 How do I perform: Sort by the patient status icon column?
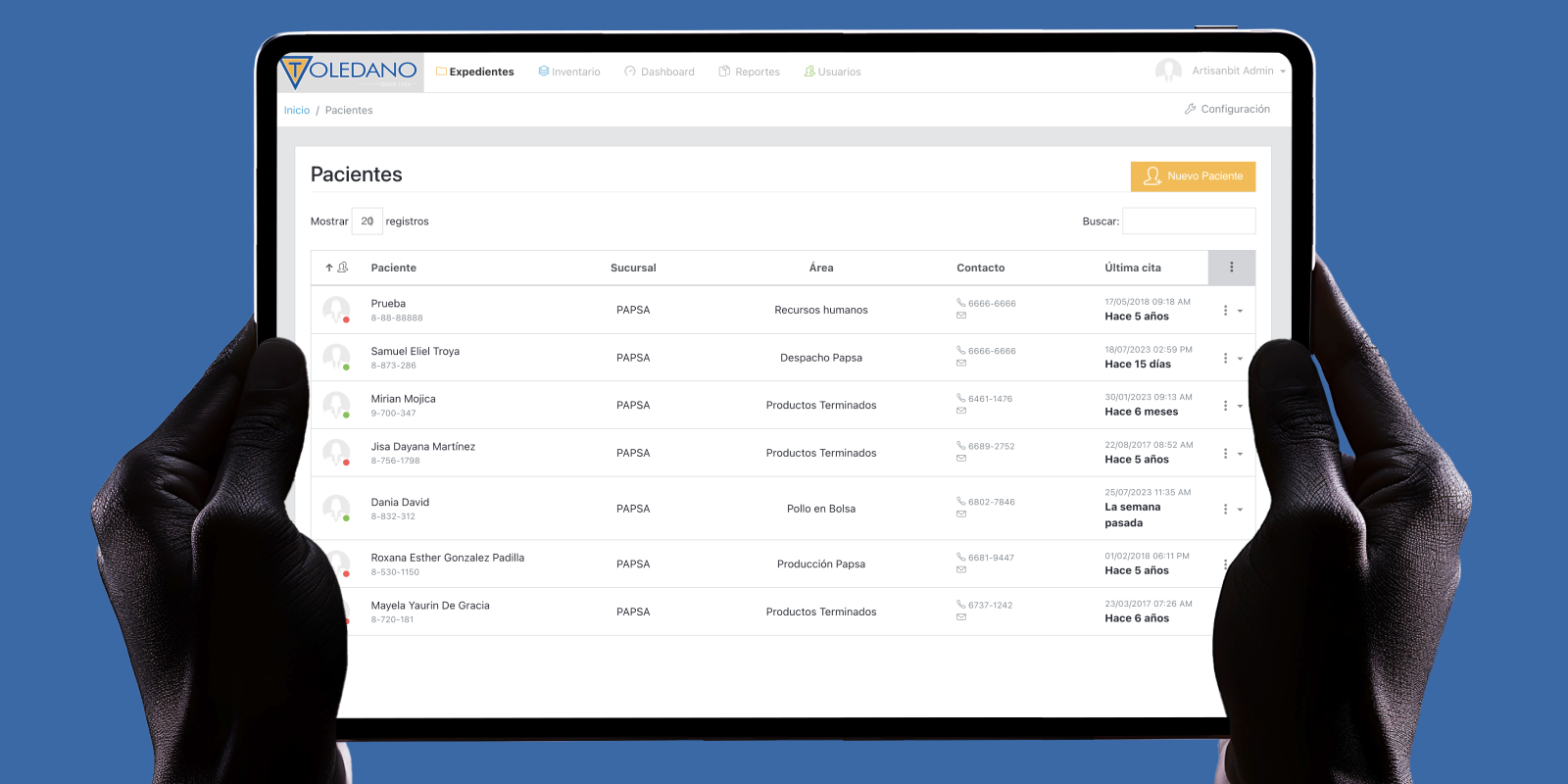pos(337,268)
